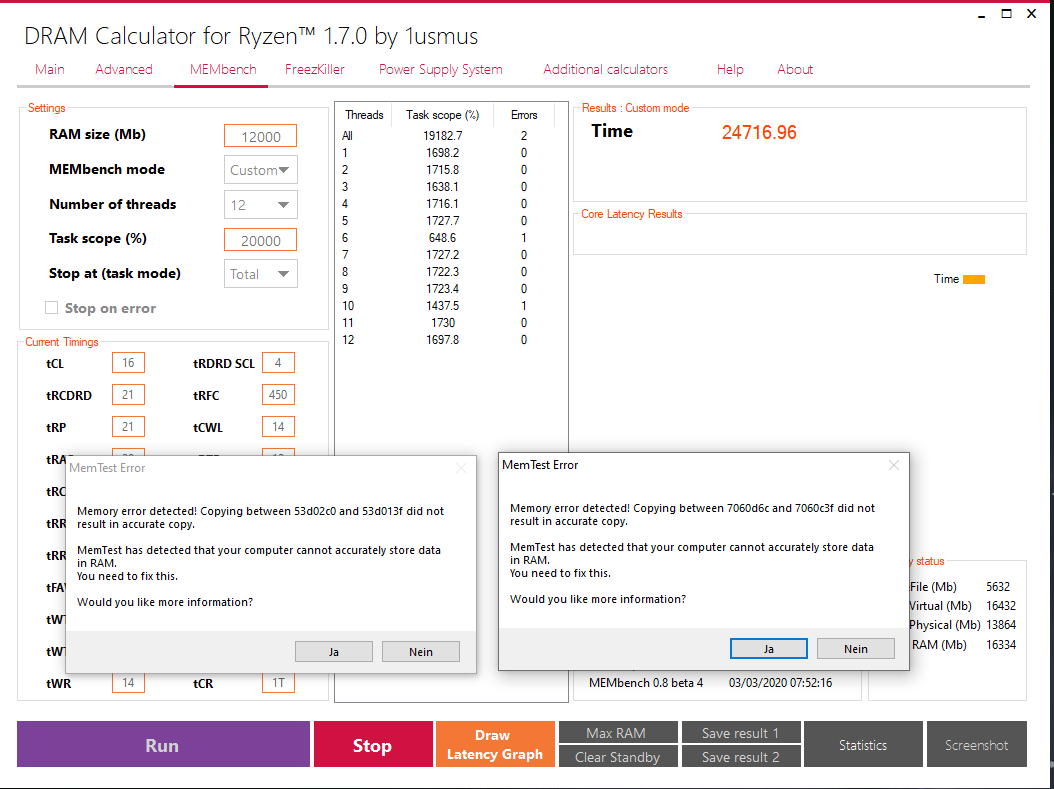Screen dimensions: 1054x789
Task: Open the About tab
Action: pyautogui.click(x=795, y=69)
